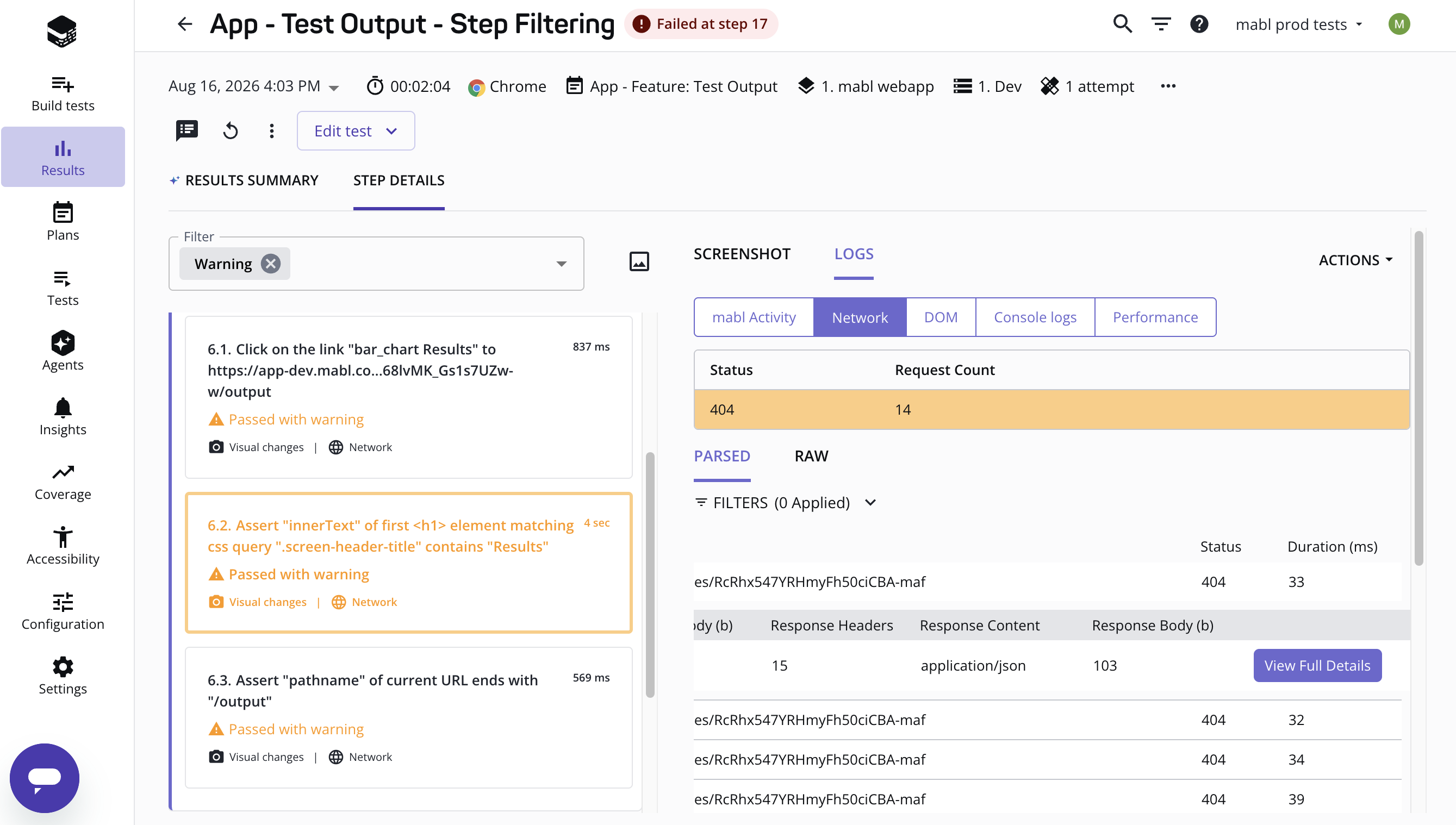Image resolution: width=1456 pixels, height=825 pixels.
Task: Open Settings gear page
Action: pos(63,677)
